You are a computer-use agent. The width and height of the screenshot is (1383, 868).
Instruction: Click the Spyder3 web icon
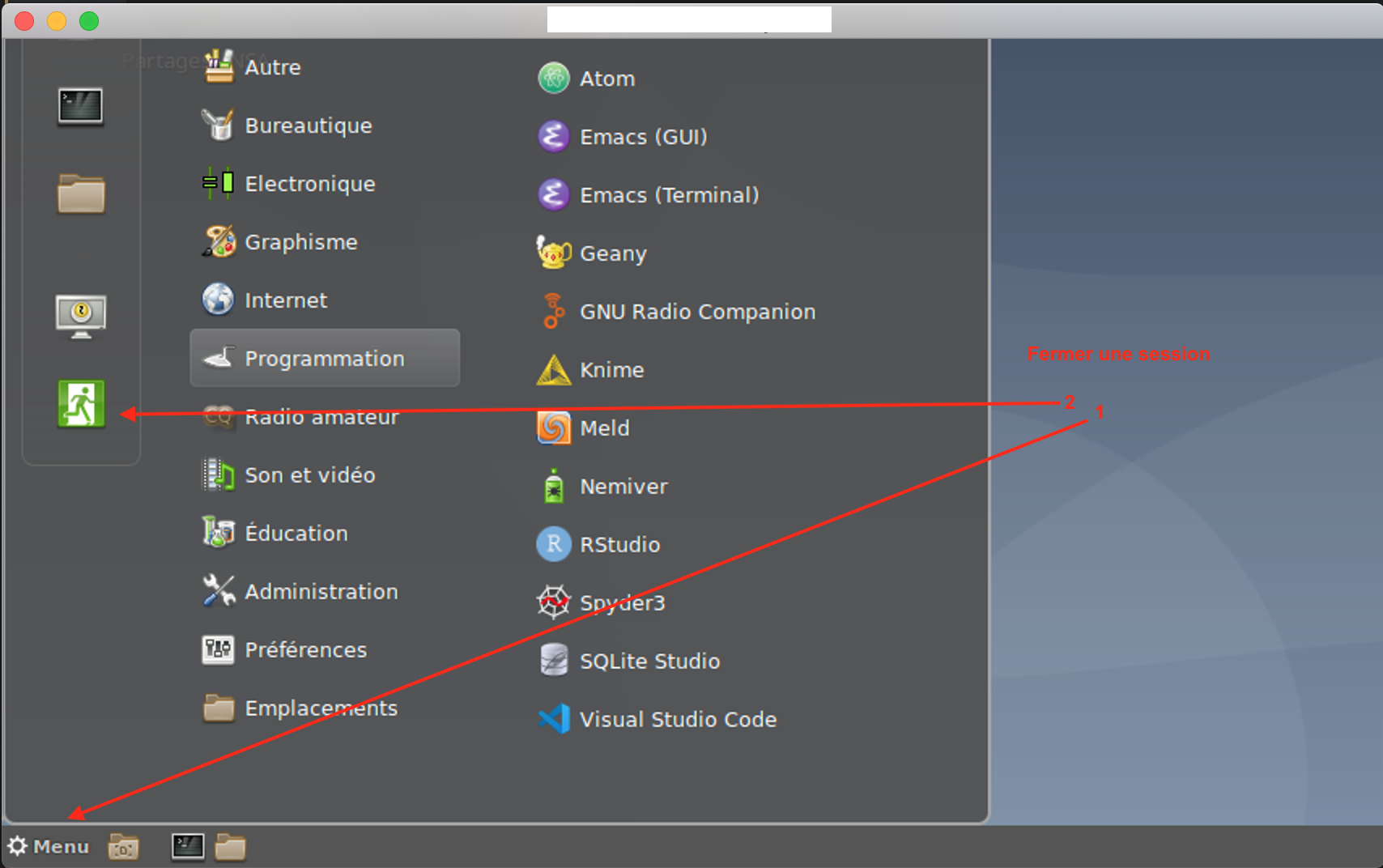pyautogui.click(x=554, y=602)
